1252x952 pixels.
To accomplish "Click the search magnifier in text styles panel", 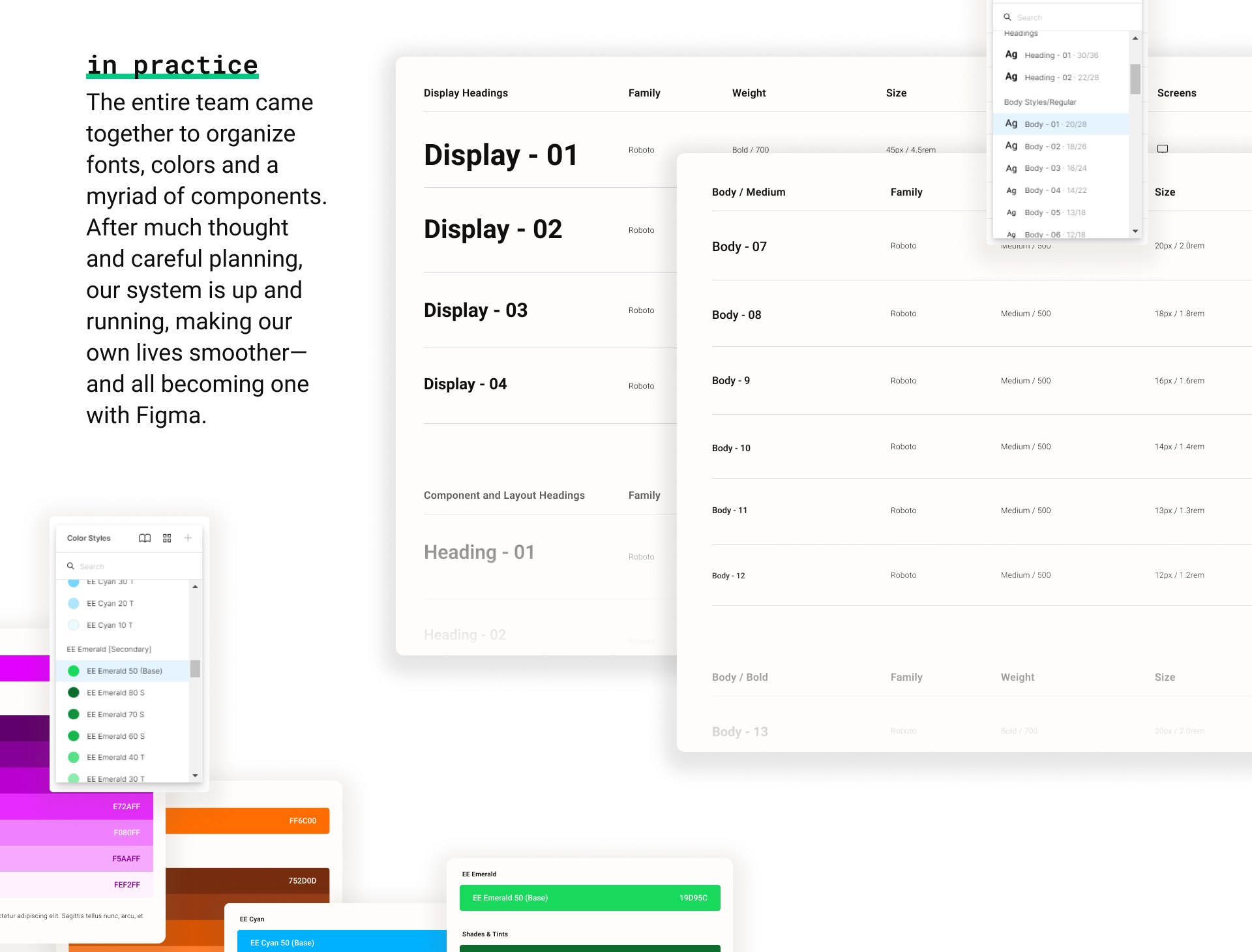I will pyautogui.click(x=1007, y=17).
